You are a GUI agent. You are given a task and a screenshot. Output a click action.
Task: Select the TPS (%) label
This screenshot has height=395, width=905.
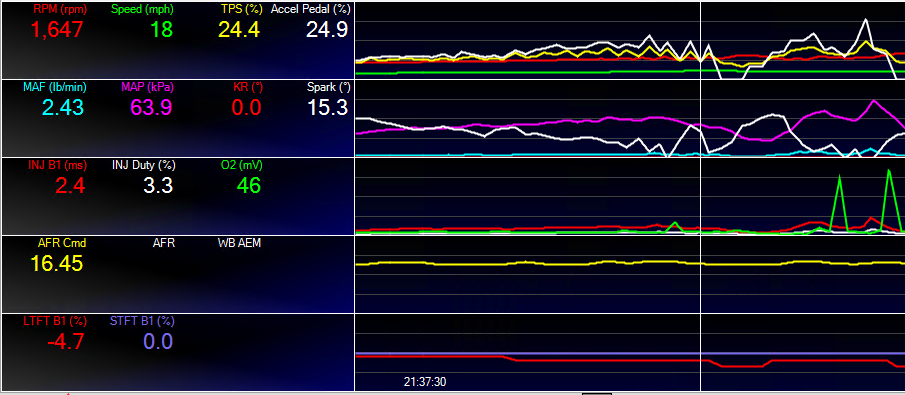241,9
